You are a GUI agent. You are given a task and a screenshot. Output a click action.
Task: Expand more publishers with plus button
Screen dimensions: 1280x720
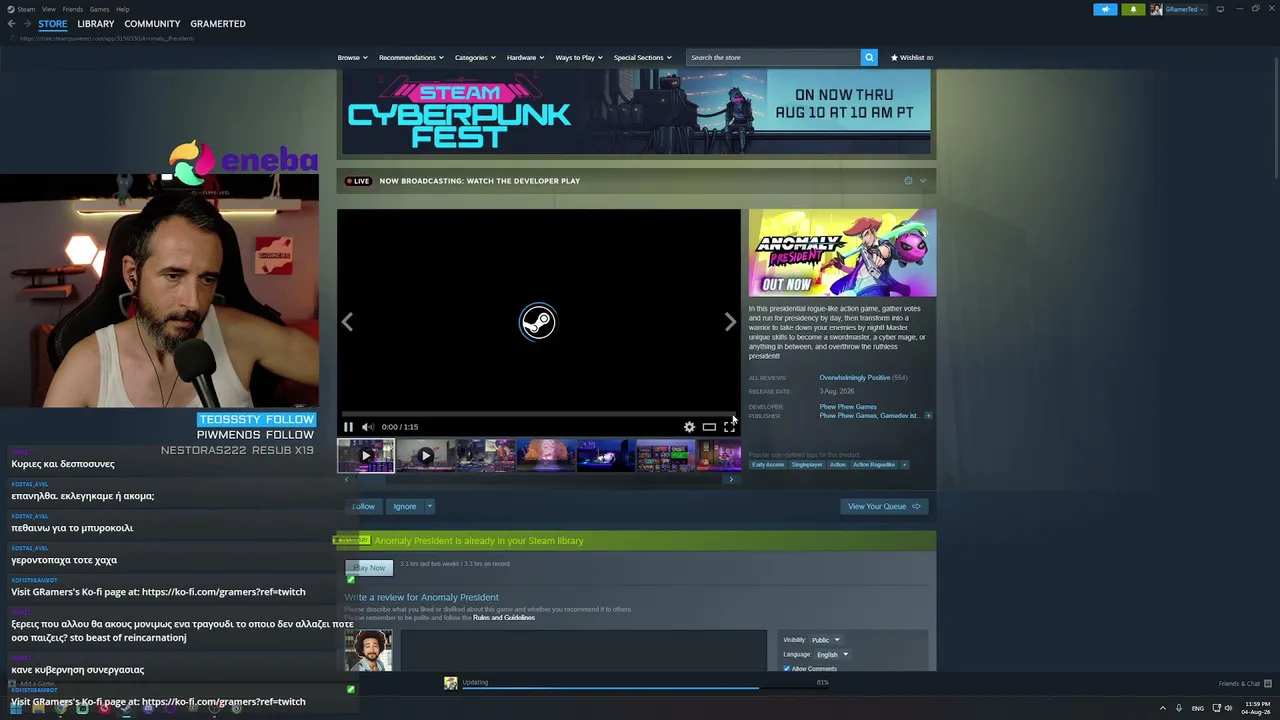coord(928,416)
